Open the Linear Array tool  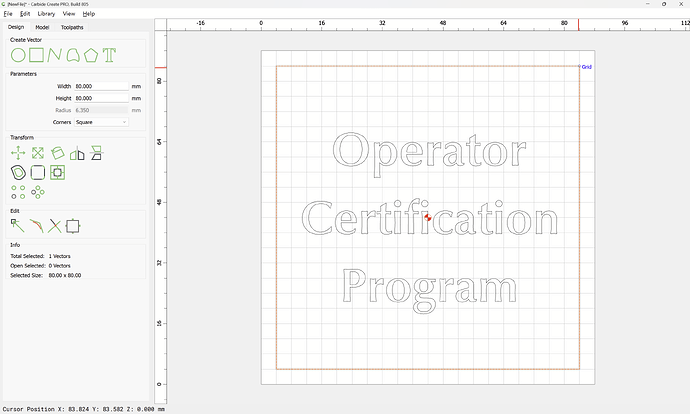click(18, 192)
